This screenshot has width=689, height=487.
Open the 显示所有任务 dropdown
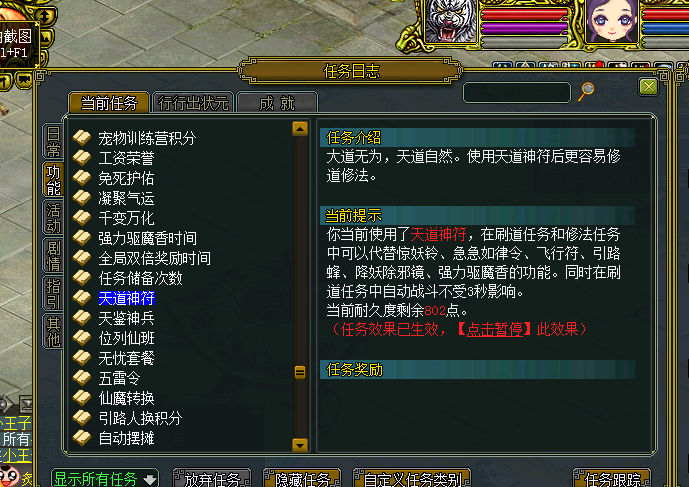pos(105,479)
